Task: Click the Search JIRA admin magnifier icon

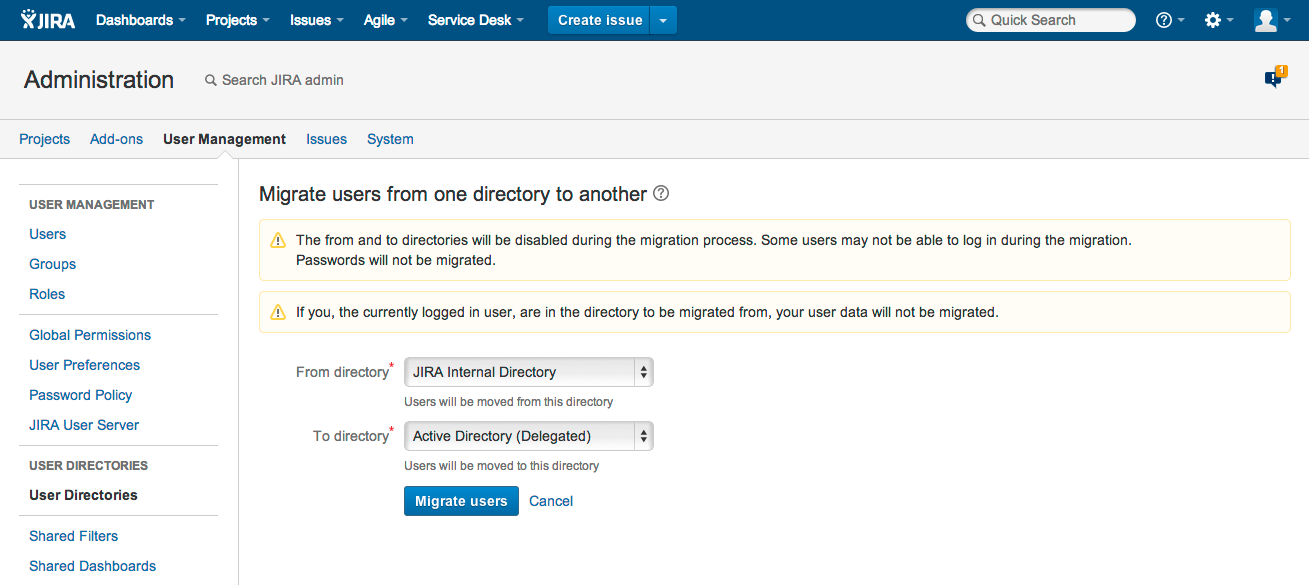Action: coord(210,80)
